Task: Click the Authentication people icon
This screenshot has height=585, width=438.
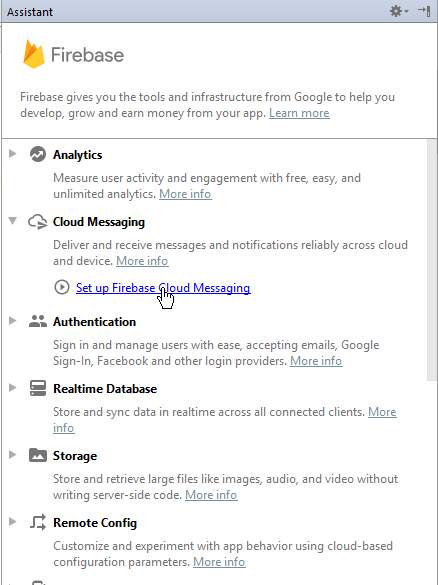Action: (x=38, y=321)
